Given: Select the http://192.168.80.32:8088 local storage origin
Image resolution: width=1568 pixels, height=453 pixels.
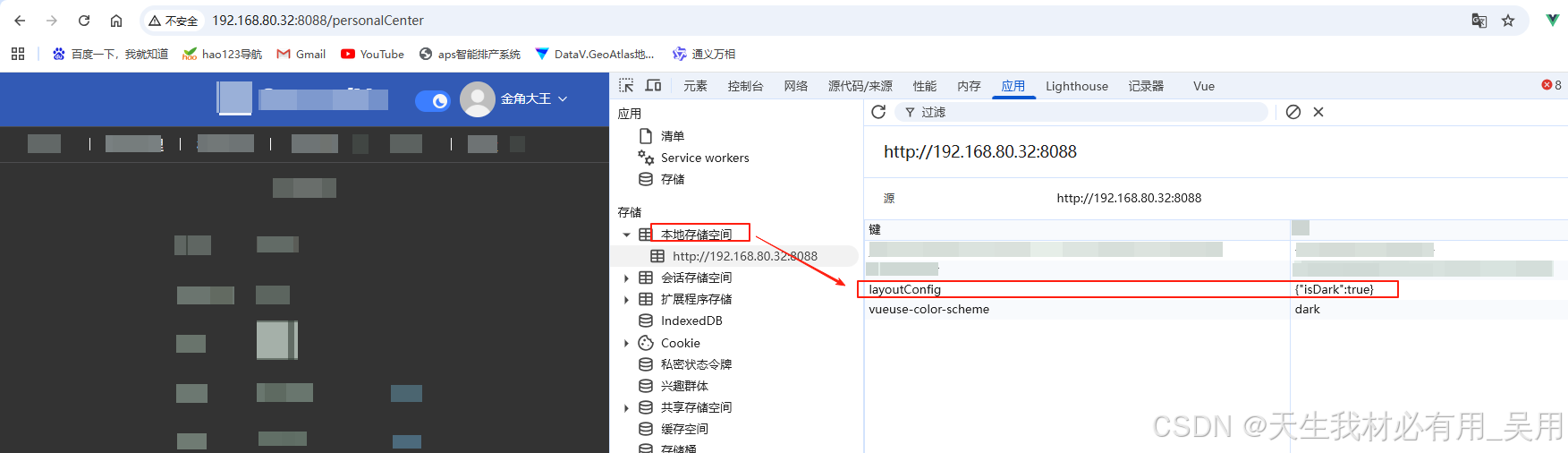Looking at the screenshot, I should pos(744,256).
